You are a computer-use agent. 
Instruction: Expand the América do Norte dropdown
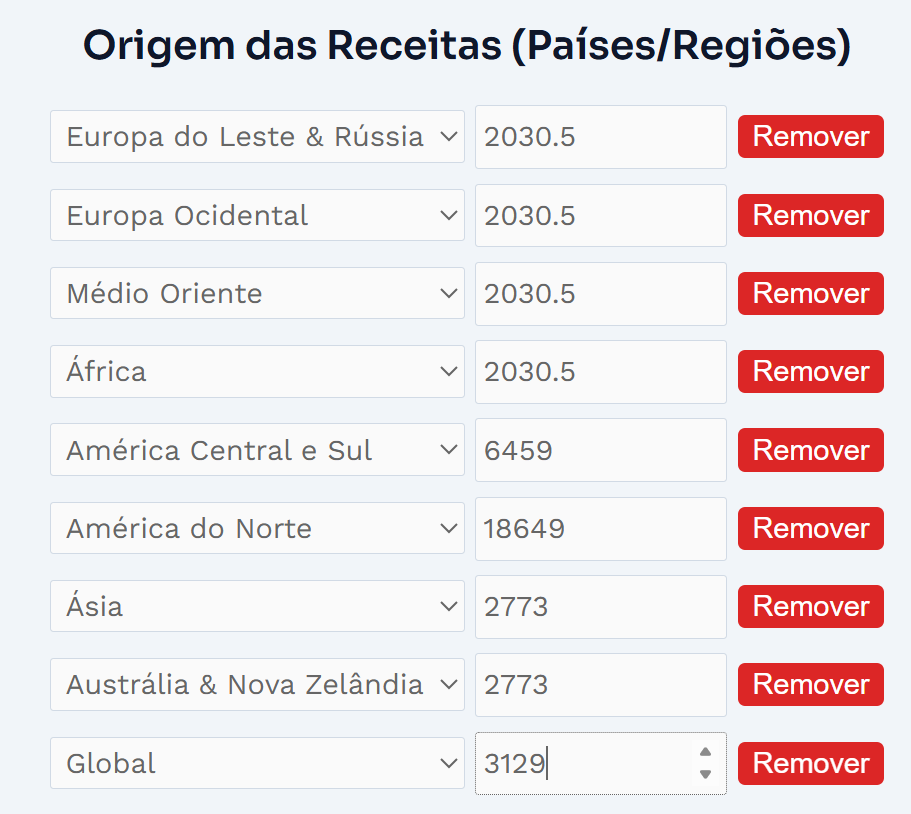click(257, 528)
